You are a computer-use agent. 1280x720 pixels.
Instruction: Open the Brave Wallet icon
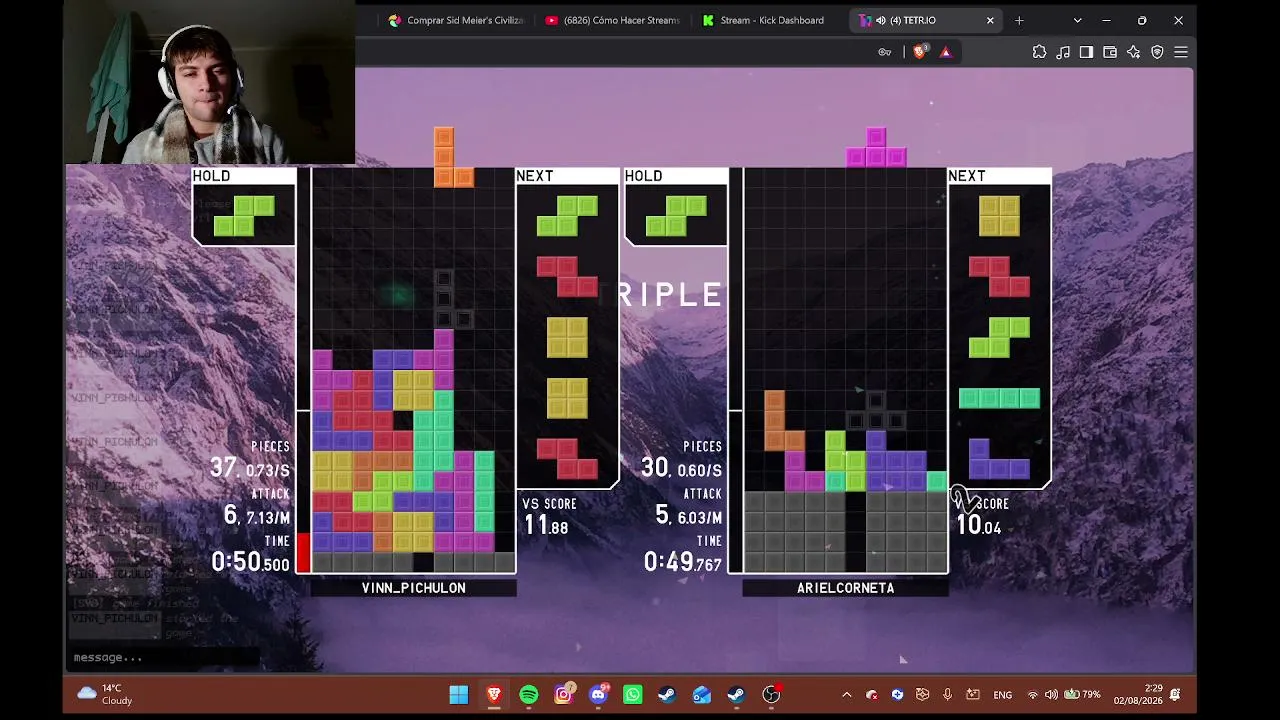1110,52
